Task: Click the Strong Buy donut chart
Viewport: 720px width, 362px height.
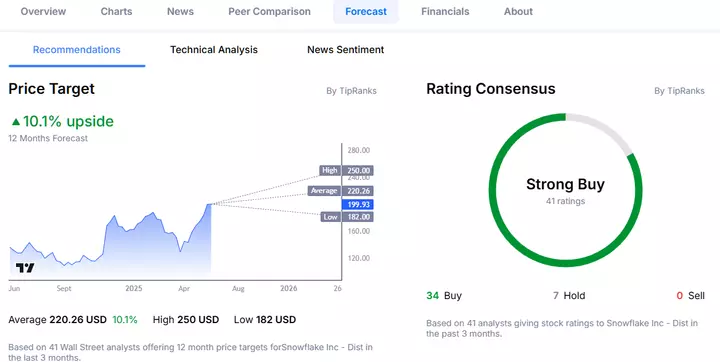Action: pyautogui.click(x=565, y=190)
